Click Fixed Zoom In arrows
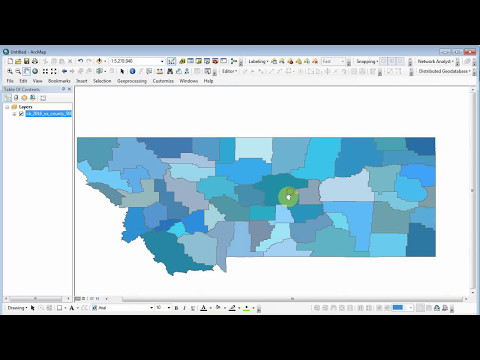480x360 pixels. (45, 71)
